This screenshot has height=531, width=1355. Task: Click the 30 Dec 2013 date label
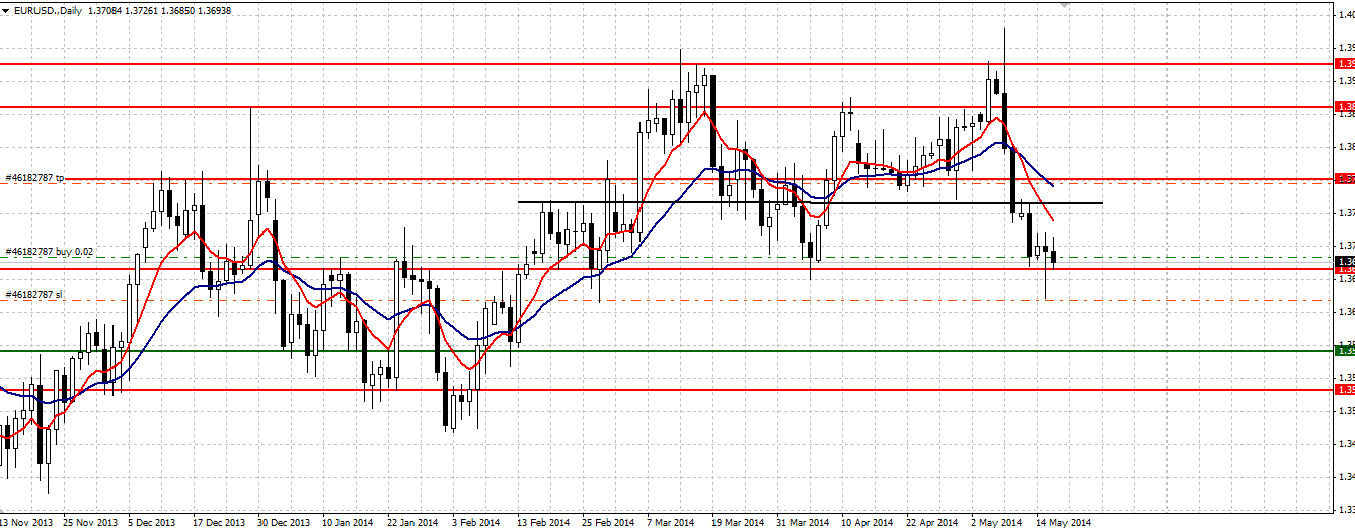283,522
